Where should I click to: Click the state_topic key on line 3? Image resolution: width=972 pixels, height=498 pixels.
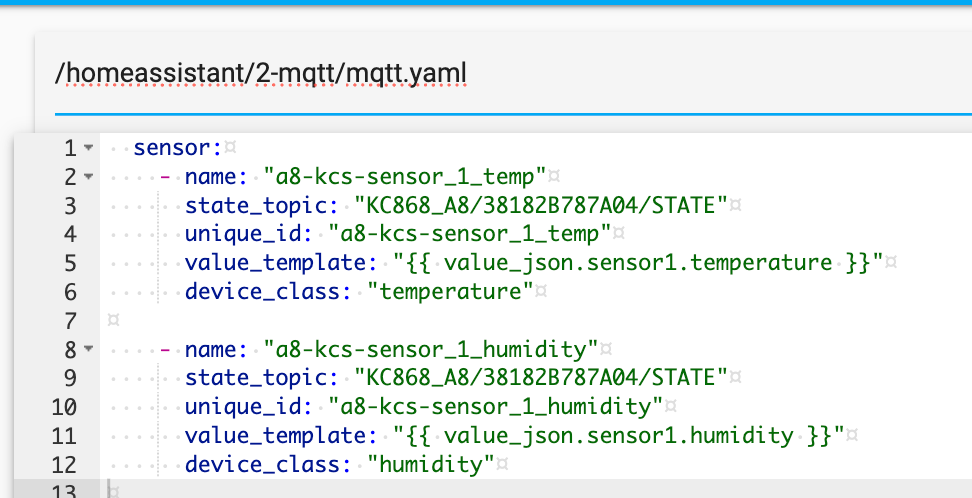[x=264, y=206]
